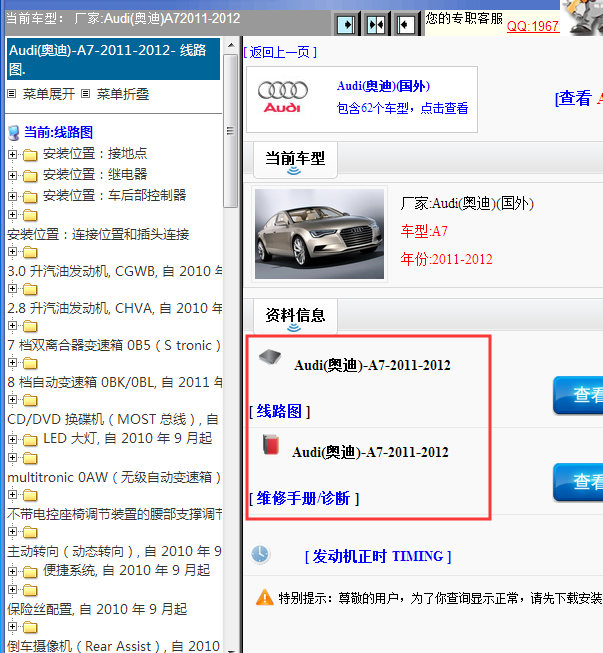This screenshot has height=653, width=603.
Task: Click the left panel scrollbar up arrow
Action: (231, 45)
